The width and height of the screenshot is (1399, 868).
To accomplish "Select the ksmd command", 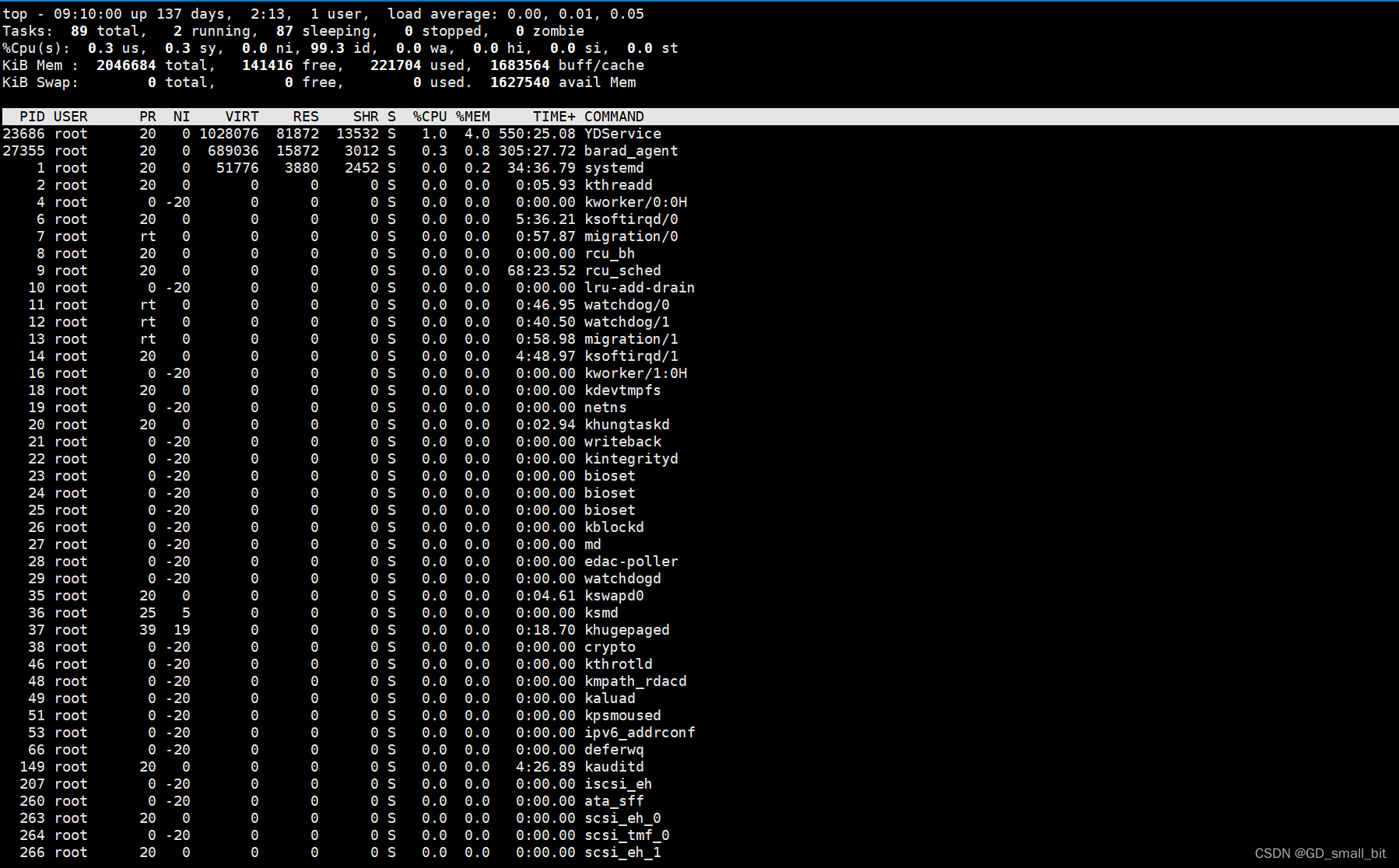I will 601,613.
